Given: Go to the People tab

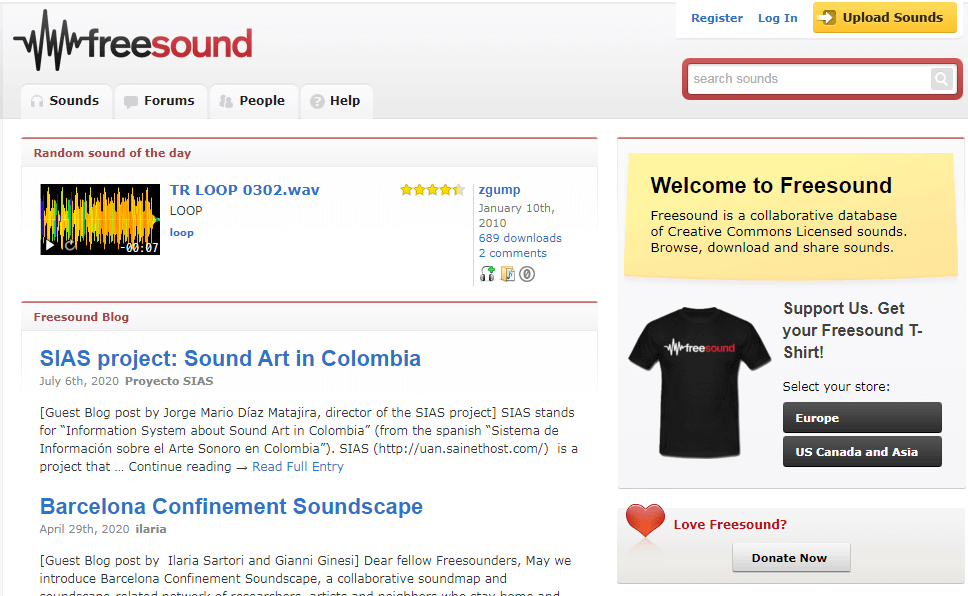Looking at the screenshot, I should [x=254, y=101].
